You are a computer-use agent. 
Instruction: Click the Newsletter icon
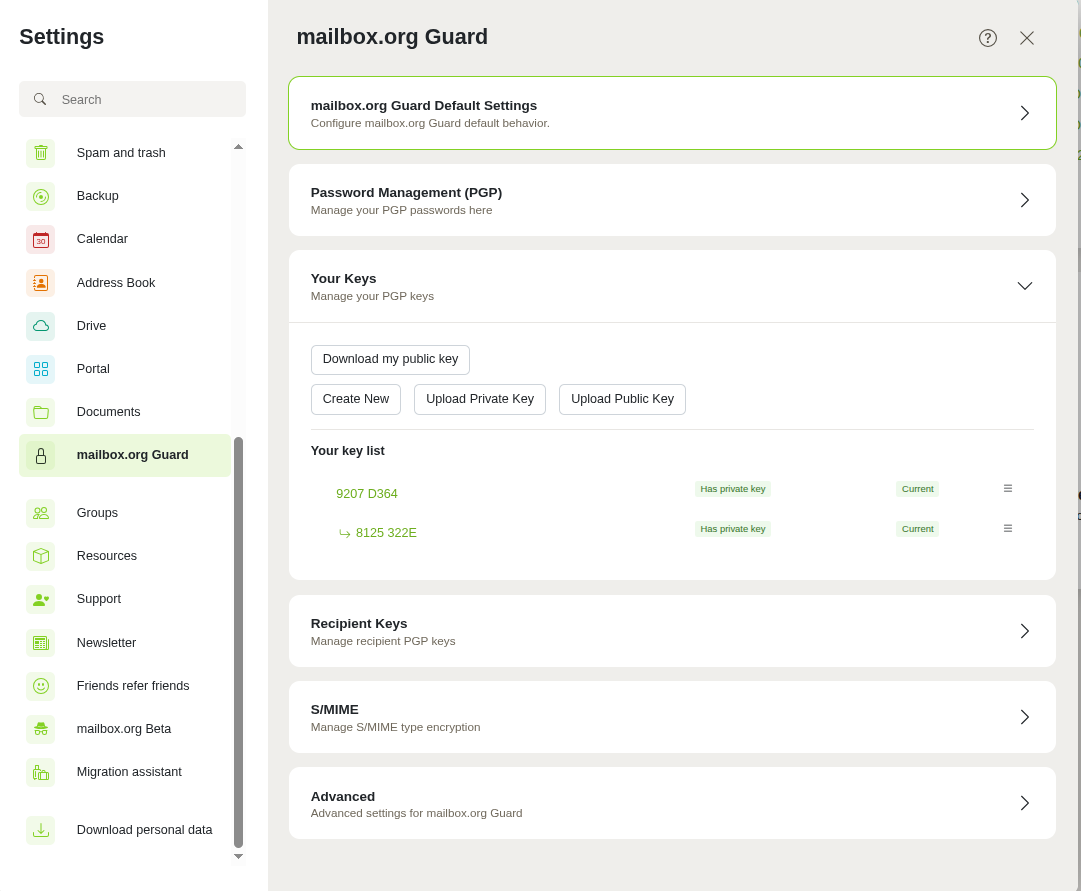coord(41,643)
